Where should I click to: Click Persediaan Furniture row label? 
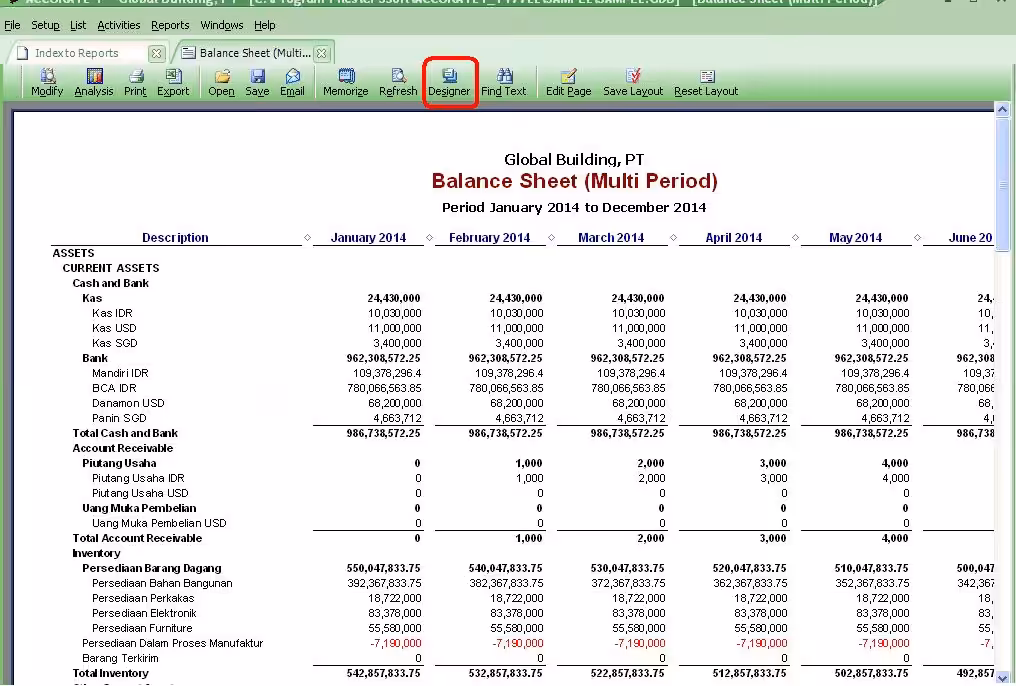pos(142,628)
